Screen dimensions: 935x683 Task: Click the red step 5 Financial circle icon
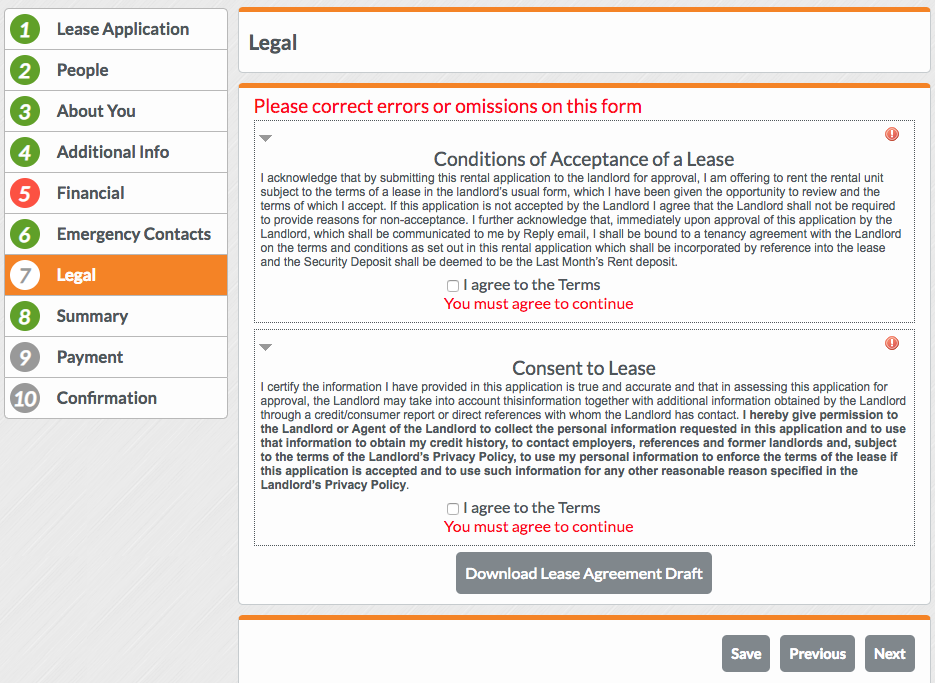(25, 194)
